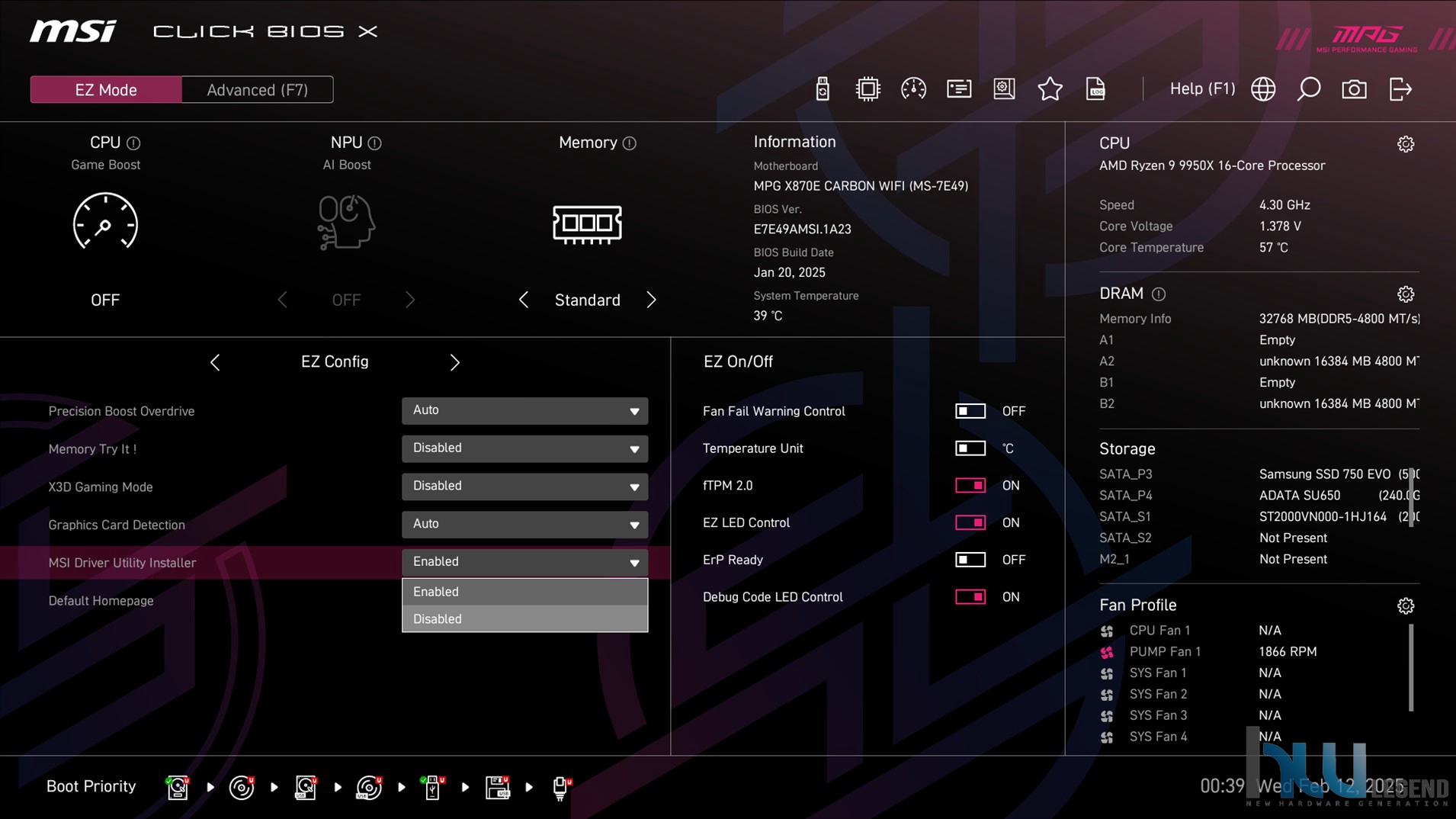Select the optical disc boot device icon
Viewport: 1456px width, 819px height.
click(242, 787)
